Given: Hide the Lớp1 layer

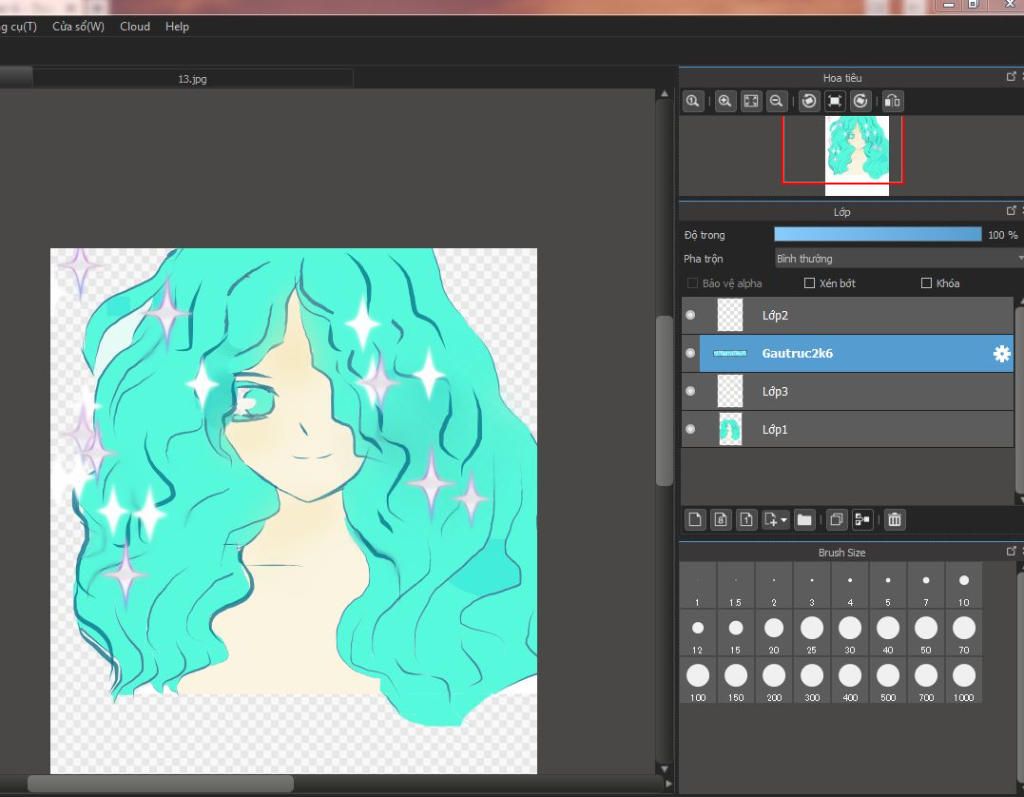Looking at the screenshot, I should [x=690, y=429].
